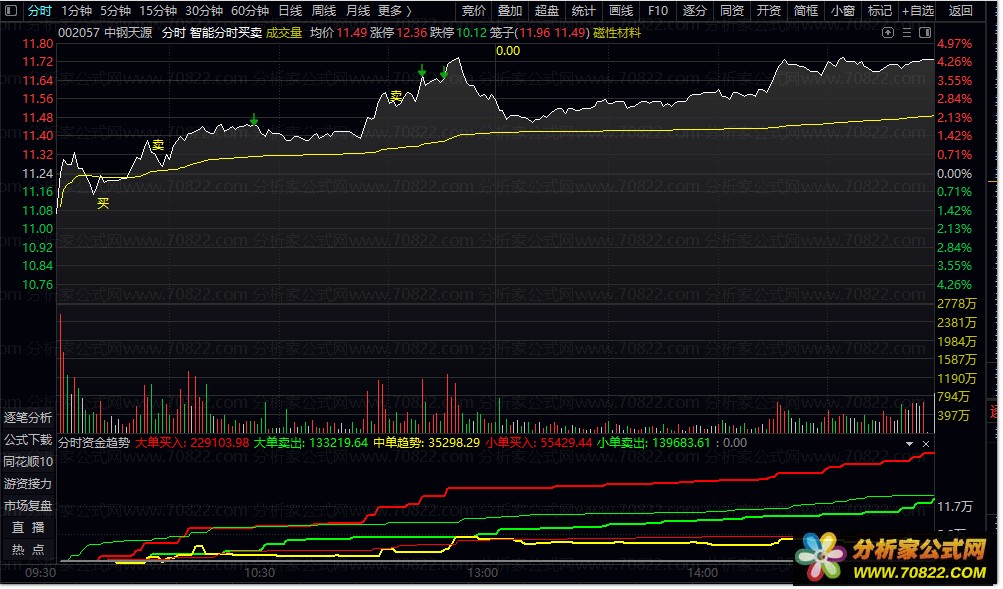
Task: Open the 同花顺10 side tab
Action: coord(28,462)
